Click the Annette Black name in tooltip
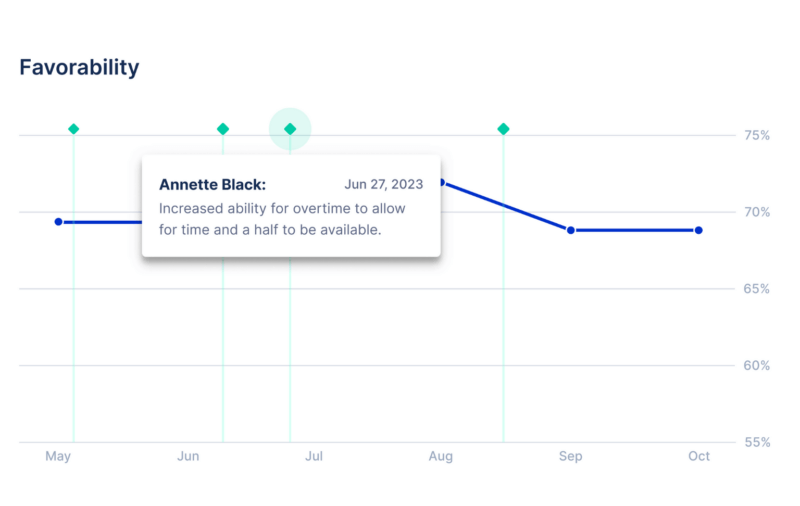The width and height of the screenshot is (800, 506). (212, 185)
